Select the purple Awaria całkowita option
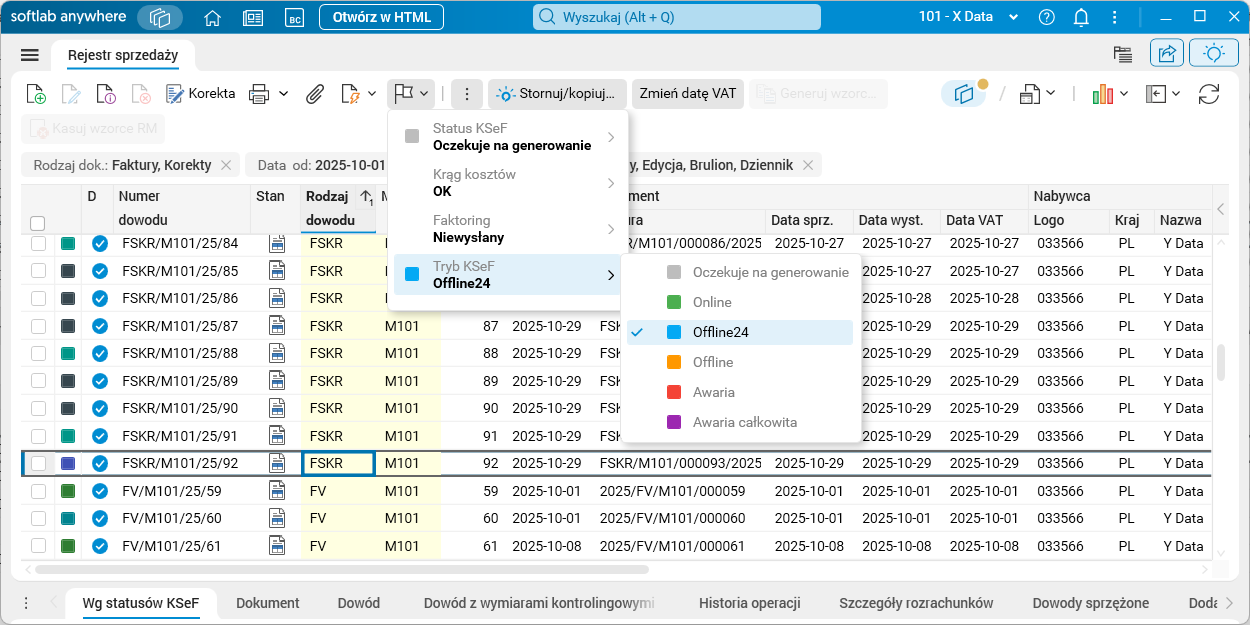Viewport: 1250px width, 625px height. click(740, 422)
